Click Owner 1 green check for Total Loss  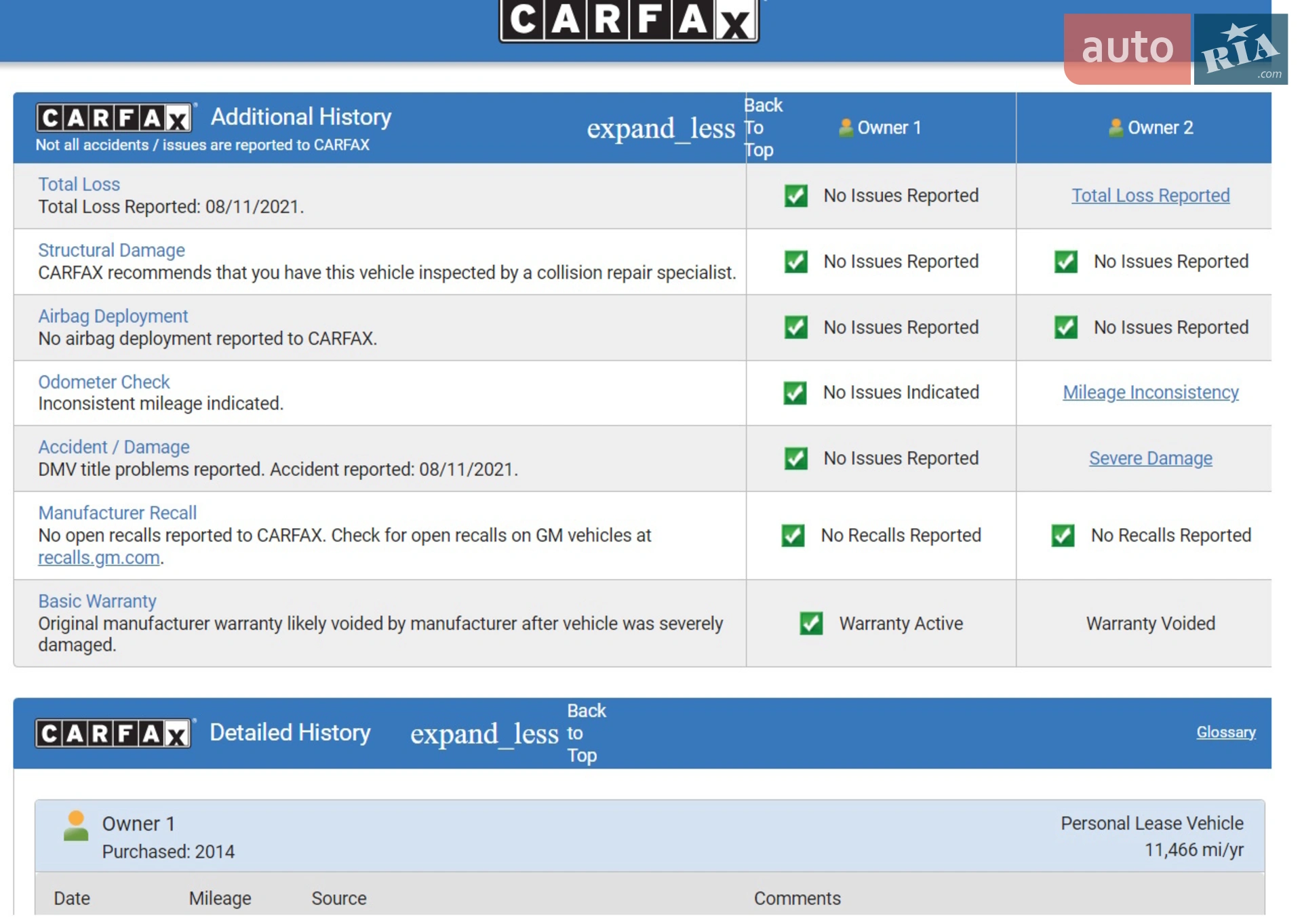click(796, 196)
